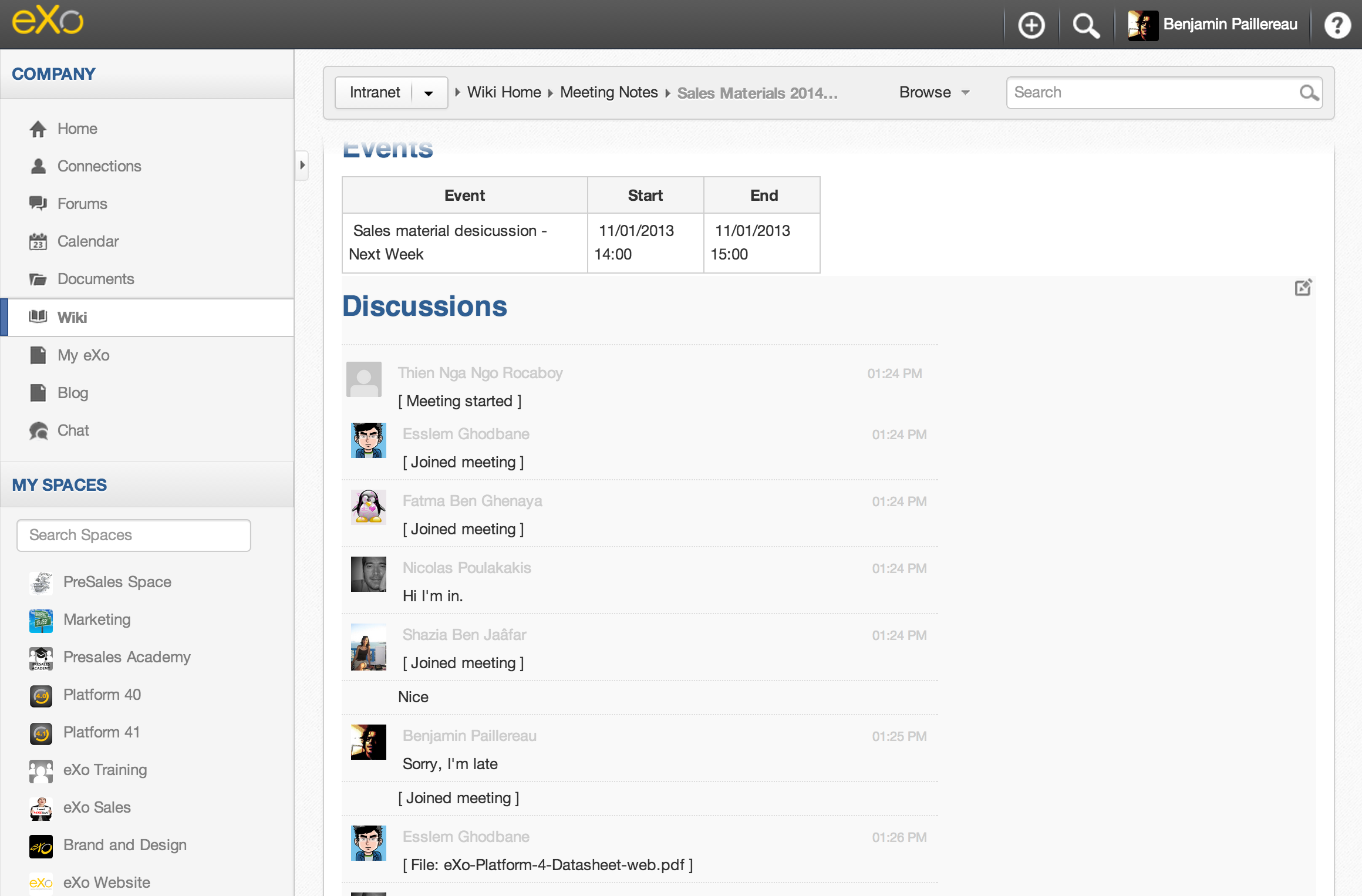Click the wiki search magnifier icon
The image size is (1362, 896).
tap(1309, 93)
